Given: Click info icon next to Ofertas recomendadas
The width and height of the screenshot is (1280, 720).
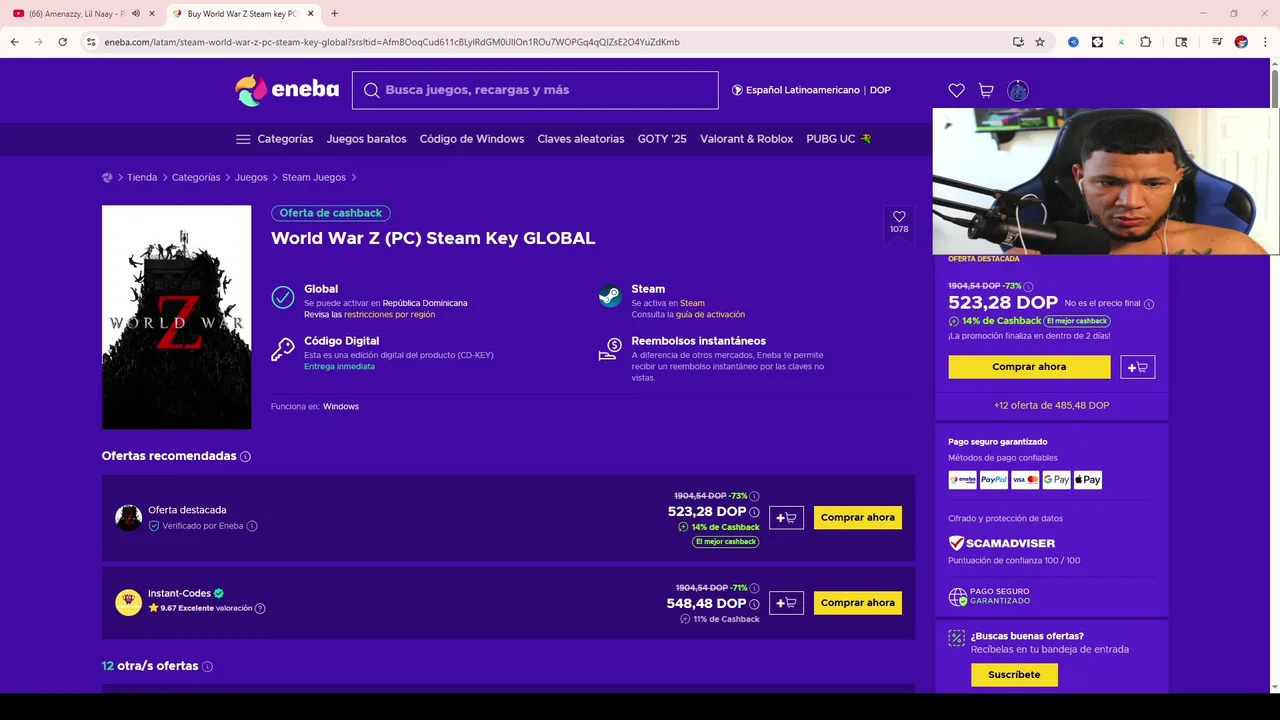Looking at the screenshot, I should click(x=245, y=456).
